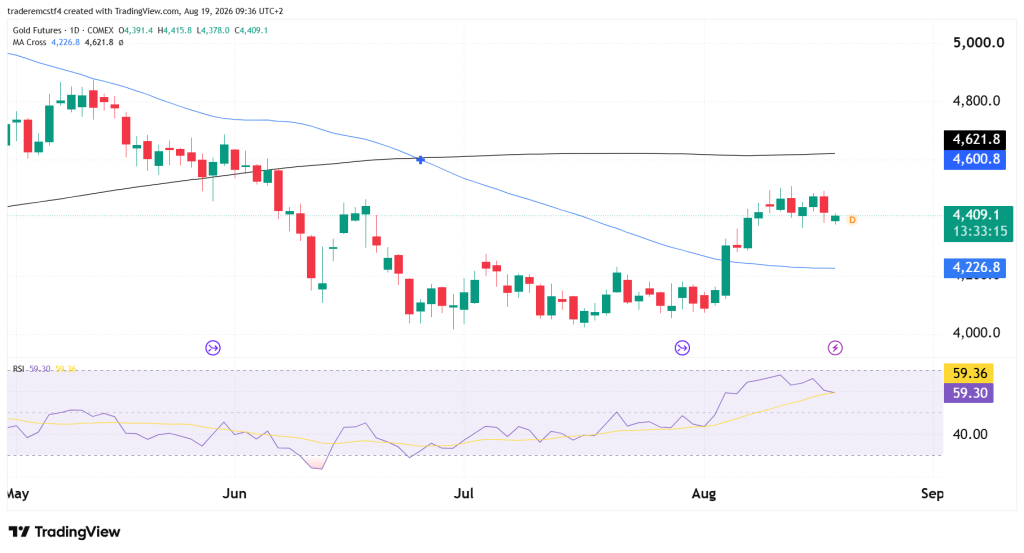
Task: Click the 40.00 RSI axis label
Action: coord(970,434)
